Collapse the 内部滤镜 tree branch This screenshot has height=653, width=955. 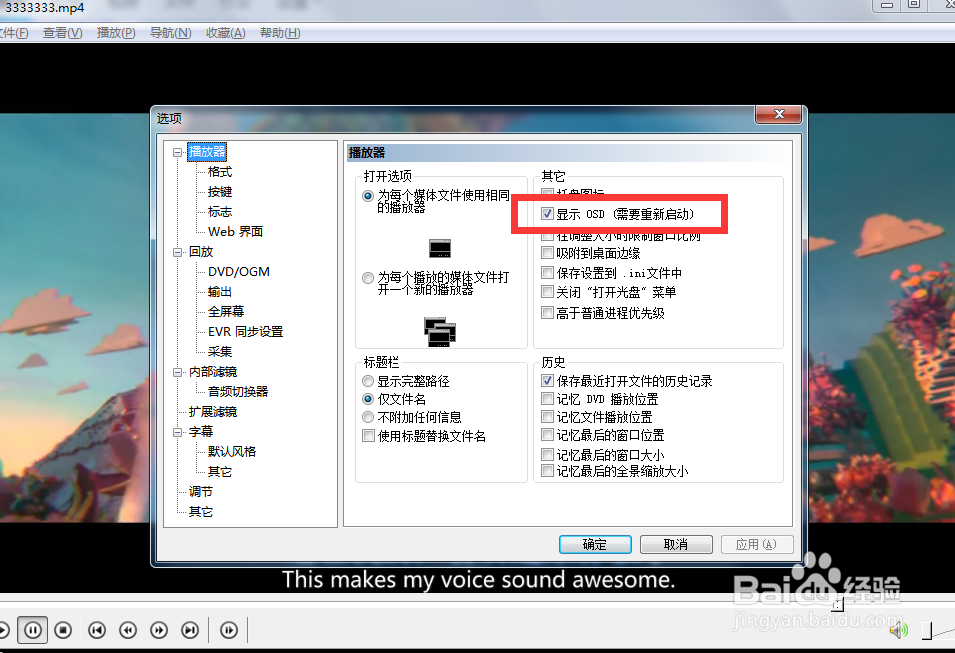[x=176, y=371]
